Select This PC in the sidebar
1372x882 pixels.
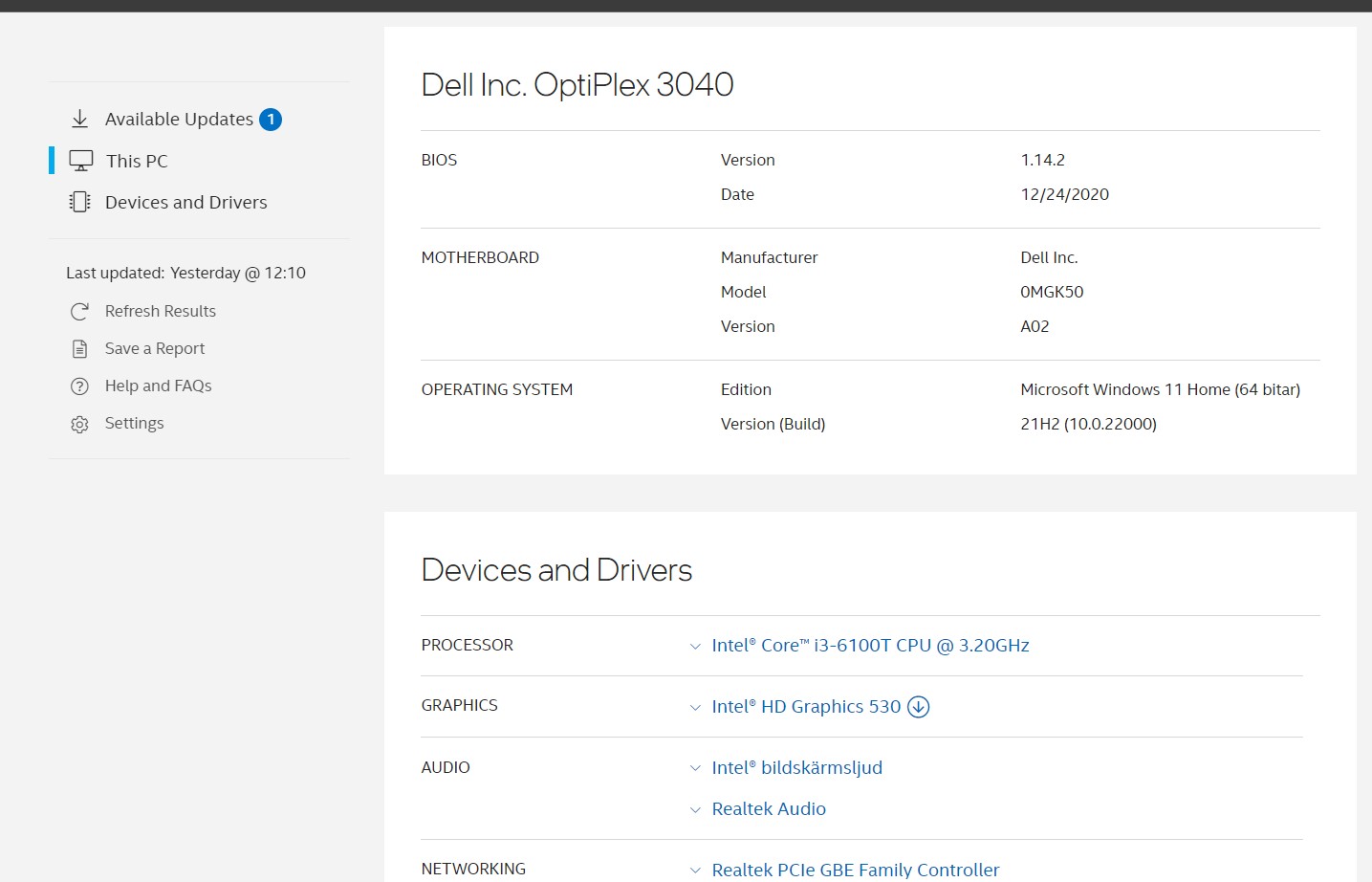[137, 161]
